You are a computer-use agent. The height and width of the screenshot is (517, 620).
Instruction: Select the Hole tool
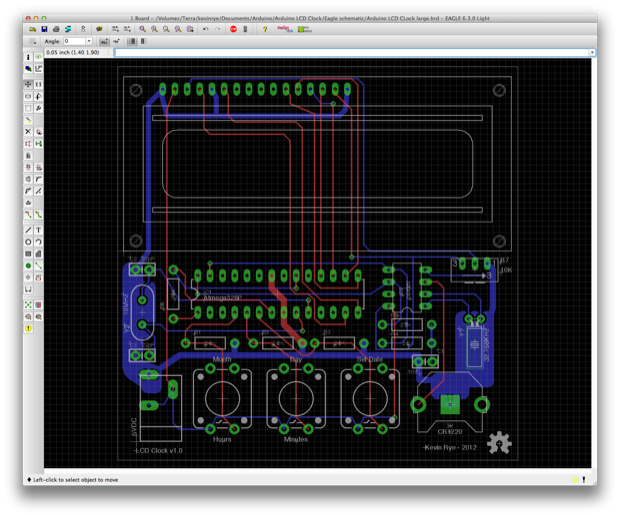[x=28, y=277]
